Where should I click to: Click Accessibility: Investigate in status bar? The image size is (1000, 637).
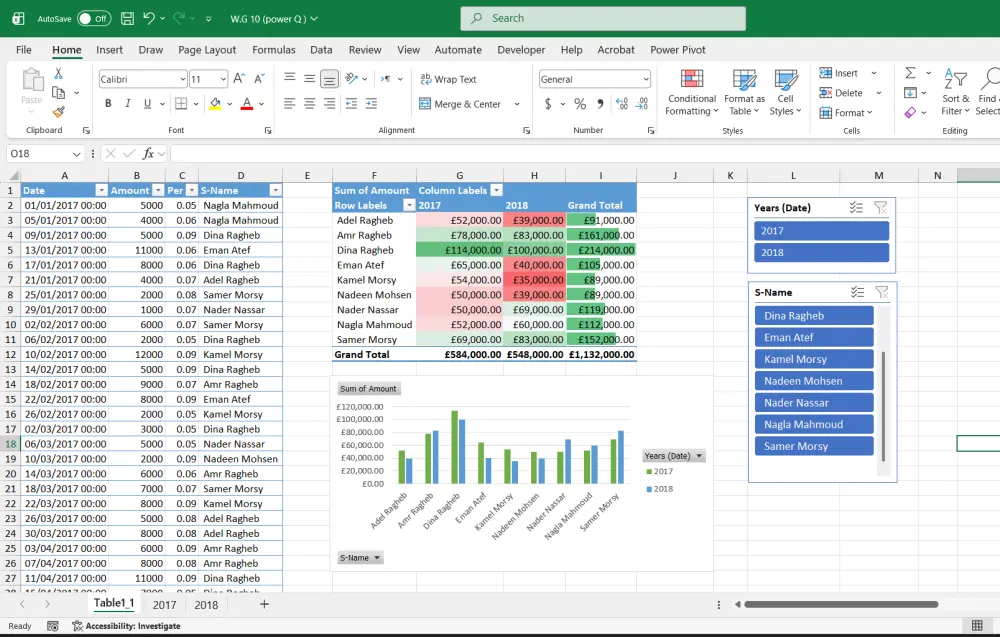click(126, 626)
